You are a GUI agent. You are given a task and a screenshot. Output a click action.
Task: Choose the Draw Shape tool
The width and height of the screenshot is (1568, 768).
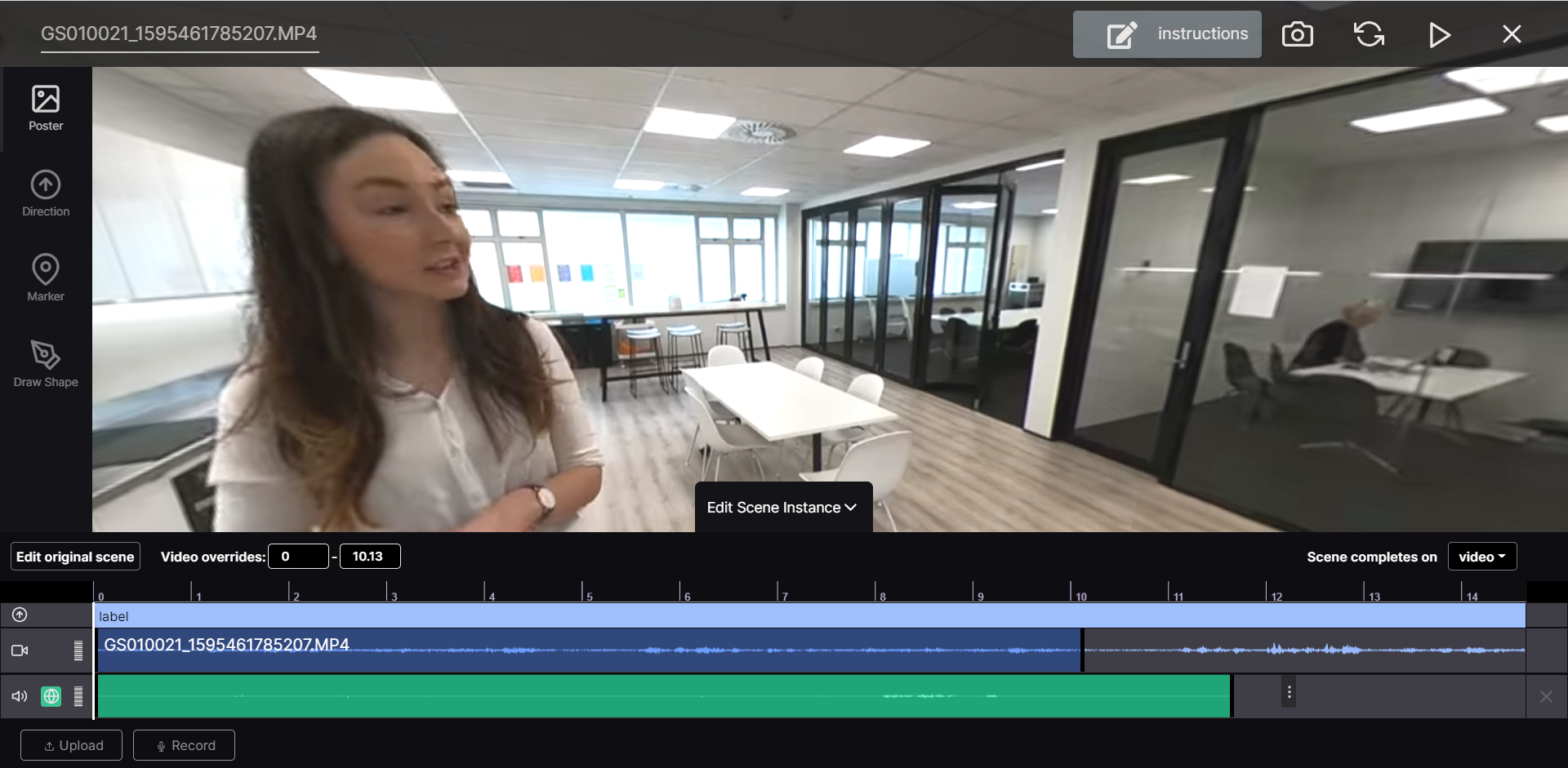pyautogui.click(x=46, y=364)
